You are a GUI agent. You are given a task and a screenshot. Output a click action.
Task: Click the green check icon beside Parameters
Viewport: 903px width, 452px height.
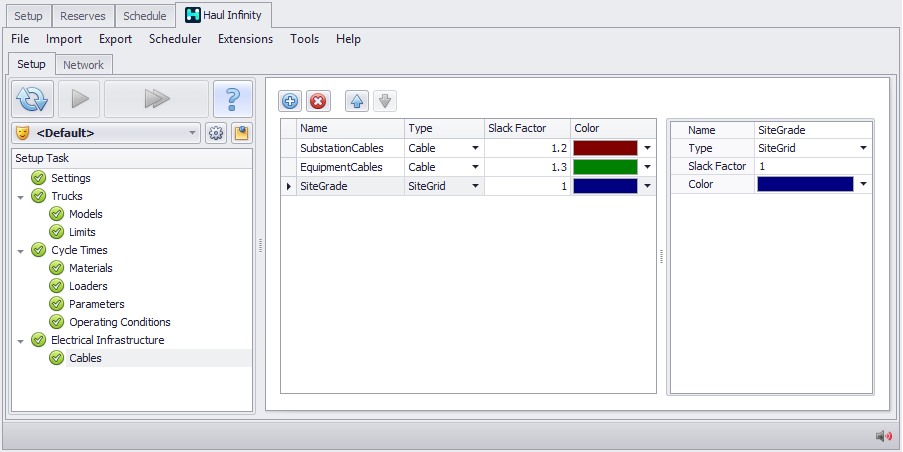[x=56, y=303]
